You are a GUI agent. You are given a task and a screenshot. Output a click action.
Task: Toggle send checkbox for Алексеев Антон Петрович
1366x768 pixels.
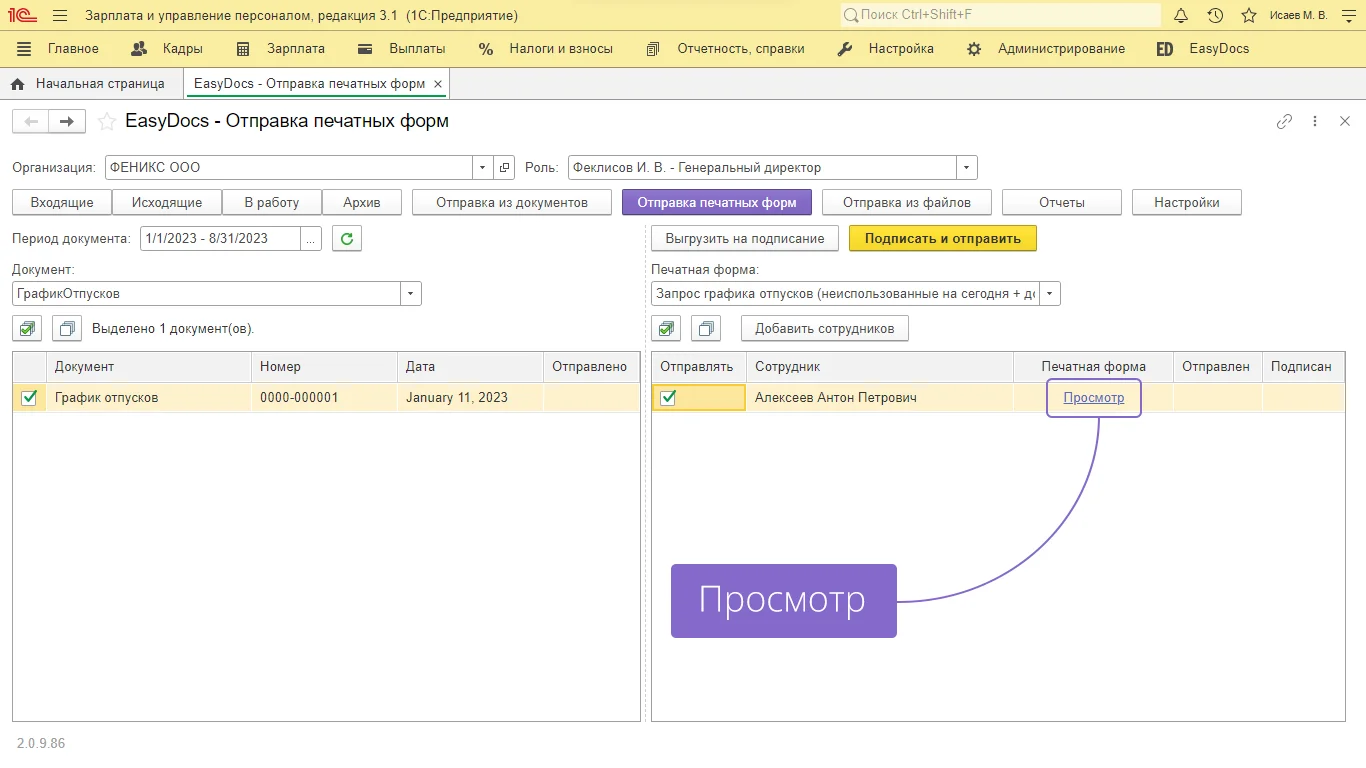coord(668,398)
